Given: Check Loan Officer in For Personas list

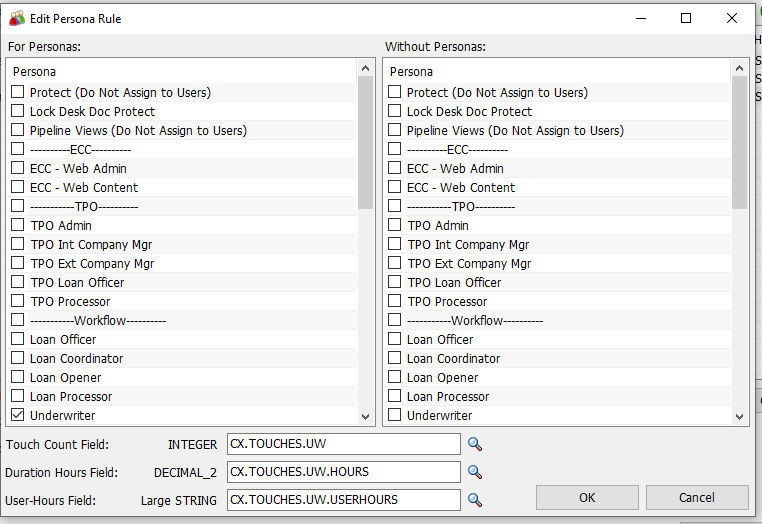Looking at the screenshot, I should (17, 339).
